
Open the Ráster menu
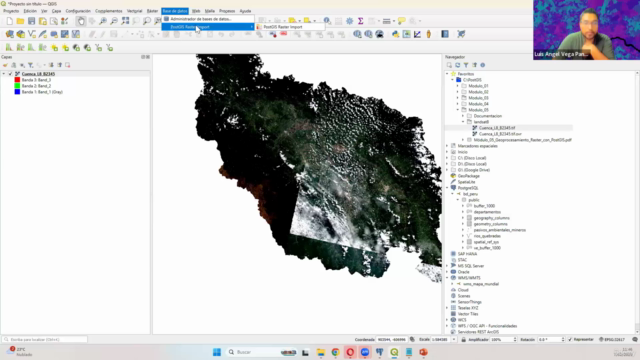click(152, 11)
